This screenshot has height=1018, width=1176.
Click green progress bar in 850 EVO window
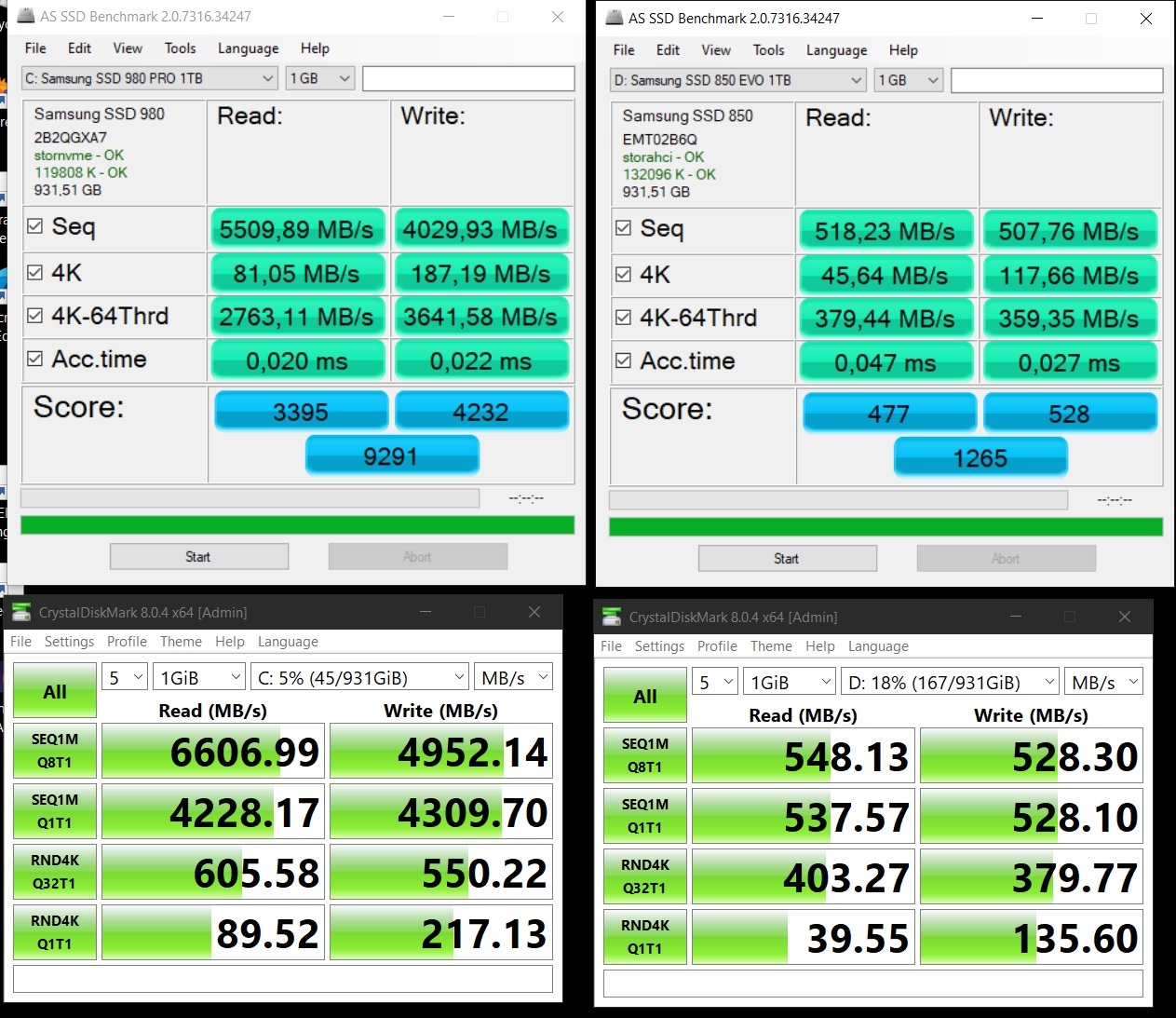tap(886, 526)
